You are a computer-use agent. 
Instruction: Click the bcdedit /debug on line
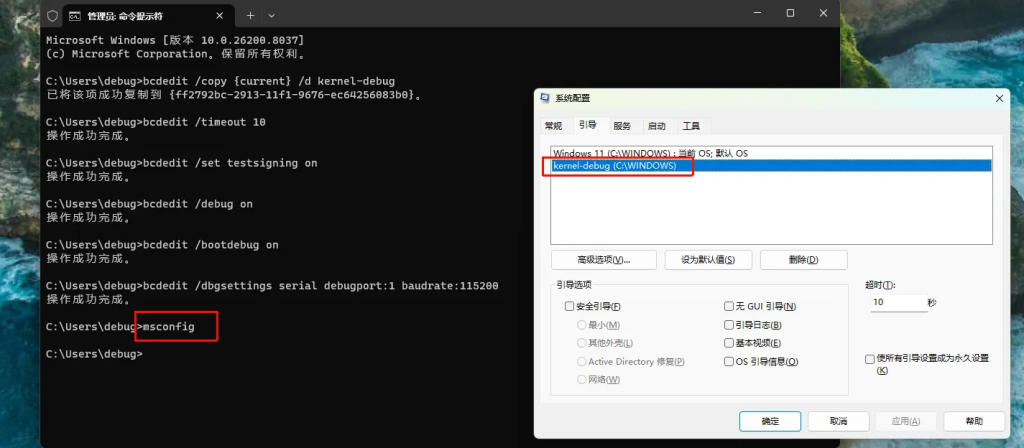point(150,204)
